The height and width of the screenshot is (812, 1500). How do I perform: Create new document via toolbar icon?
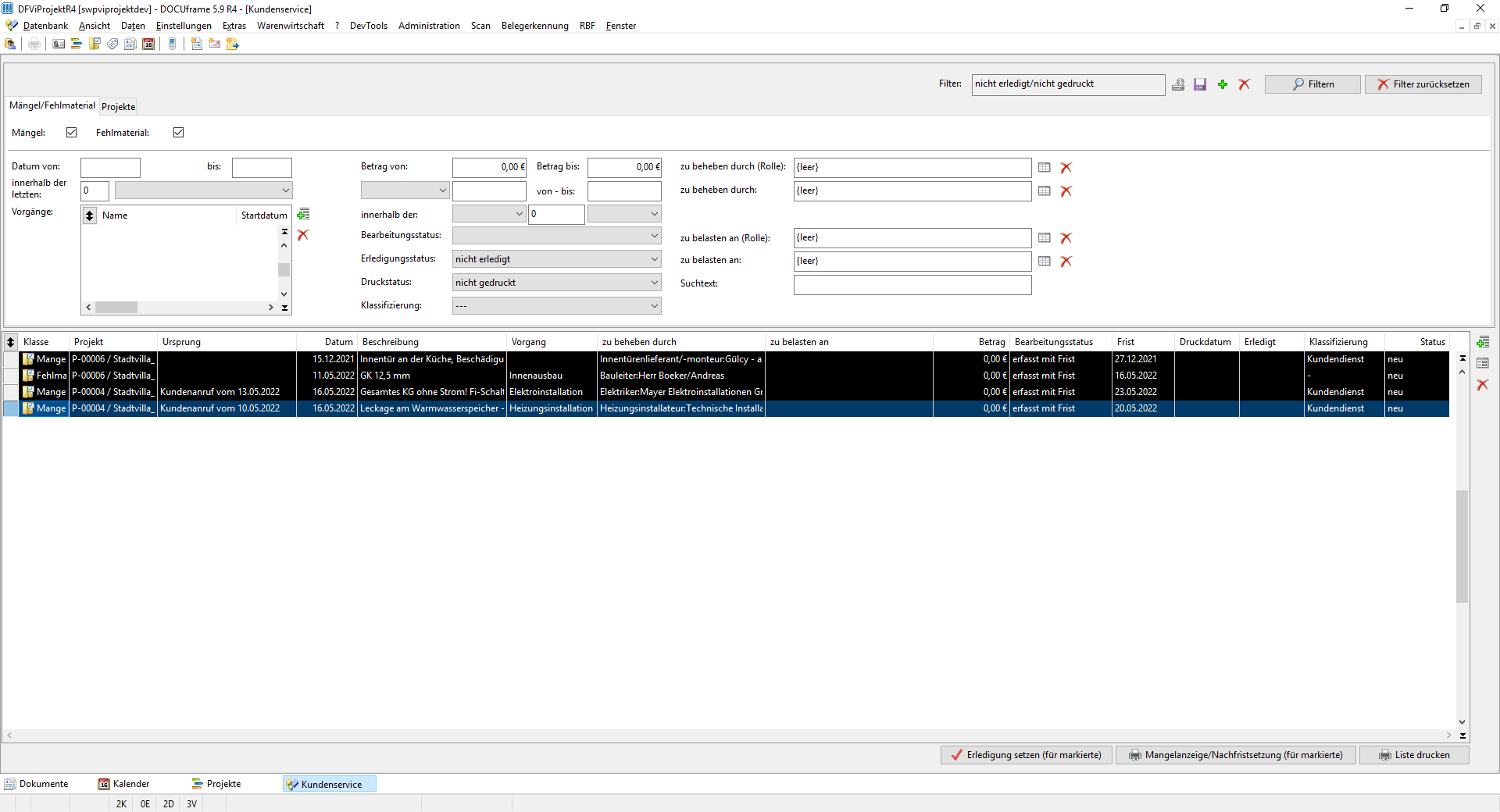(x=197, y=44)
